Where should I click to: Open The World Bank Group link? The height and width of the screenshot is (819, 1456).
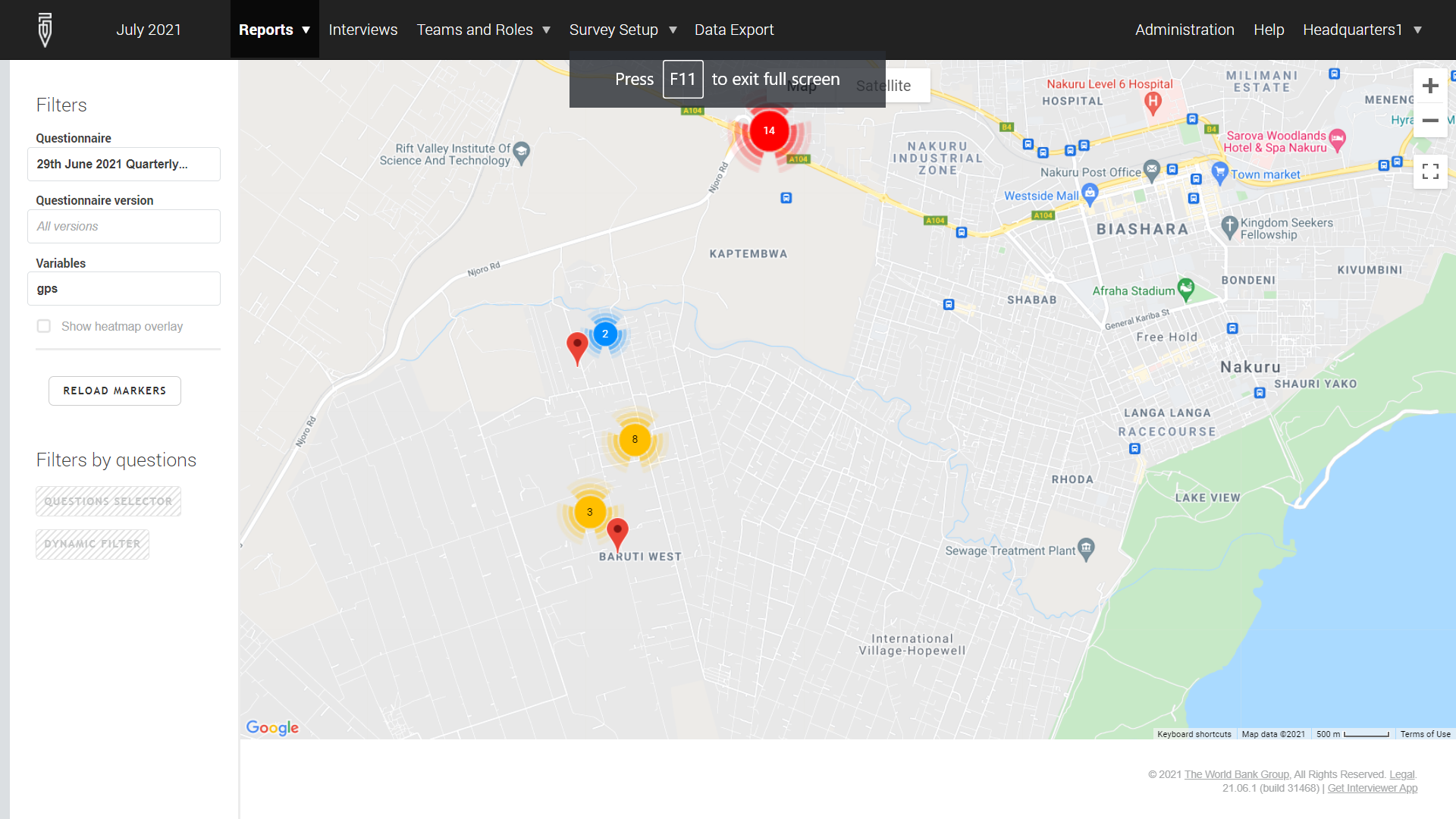click(1236, 774)
